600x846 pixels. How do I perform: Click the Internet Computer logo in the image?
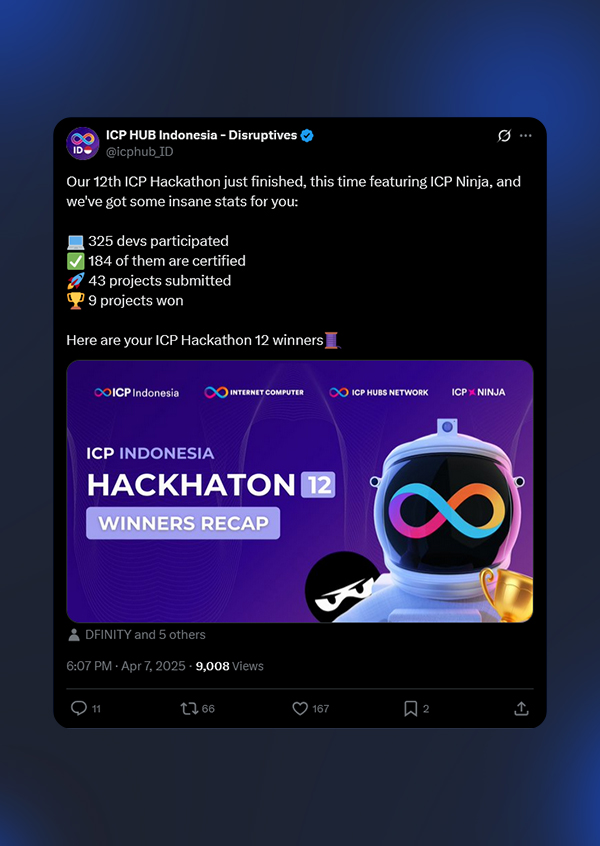coord(254,392)
